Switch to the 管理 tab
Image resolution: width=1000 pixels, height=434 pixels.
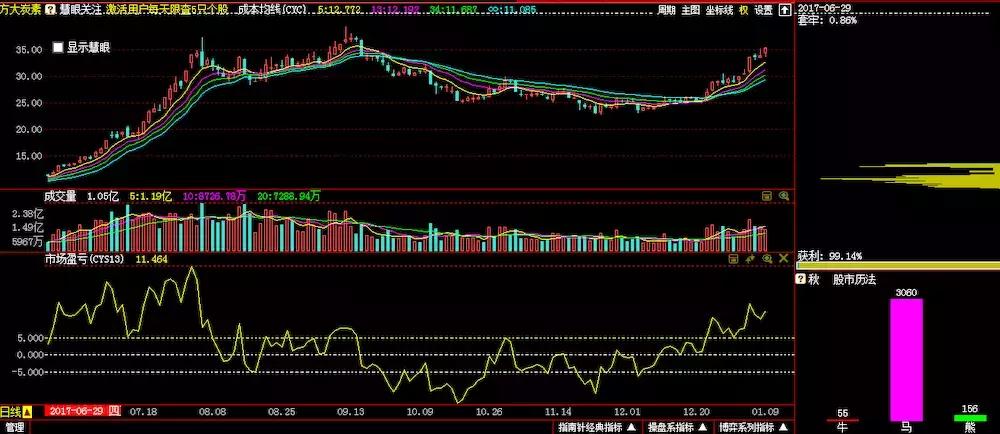[x=16, y=427]
